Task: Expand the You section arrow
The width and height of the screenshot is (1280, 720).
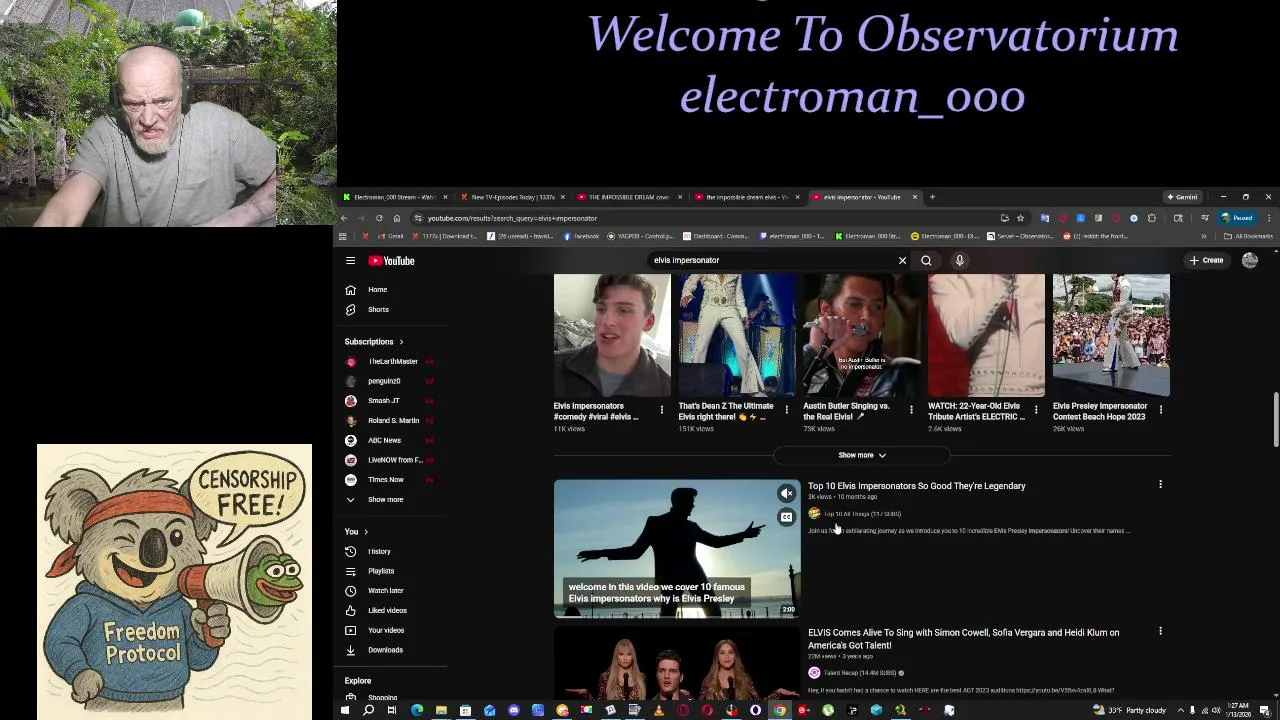Action: [365, 532]
